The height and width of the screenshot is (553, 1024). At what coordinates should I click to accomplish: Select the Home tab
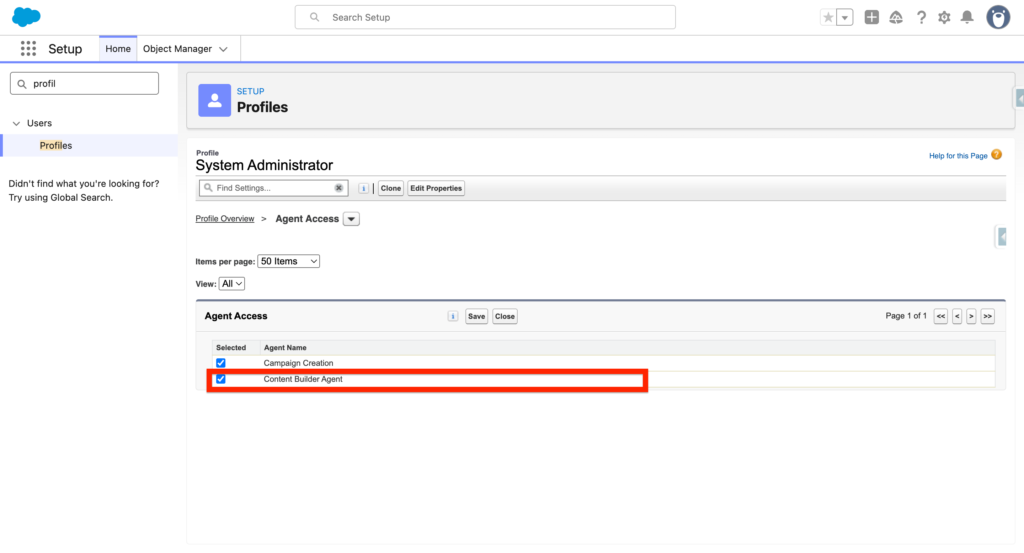(118, 49)
